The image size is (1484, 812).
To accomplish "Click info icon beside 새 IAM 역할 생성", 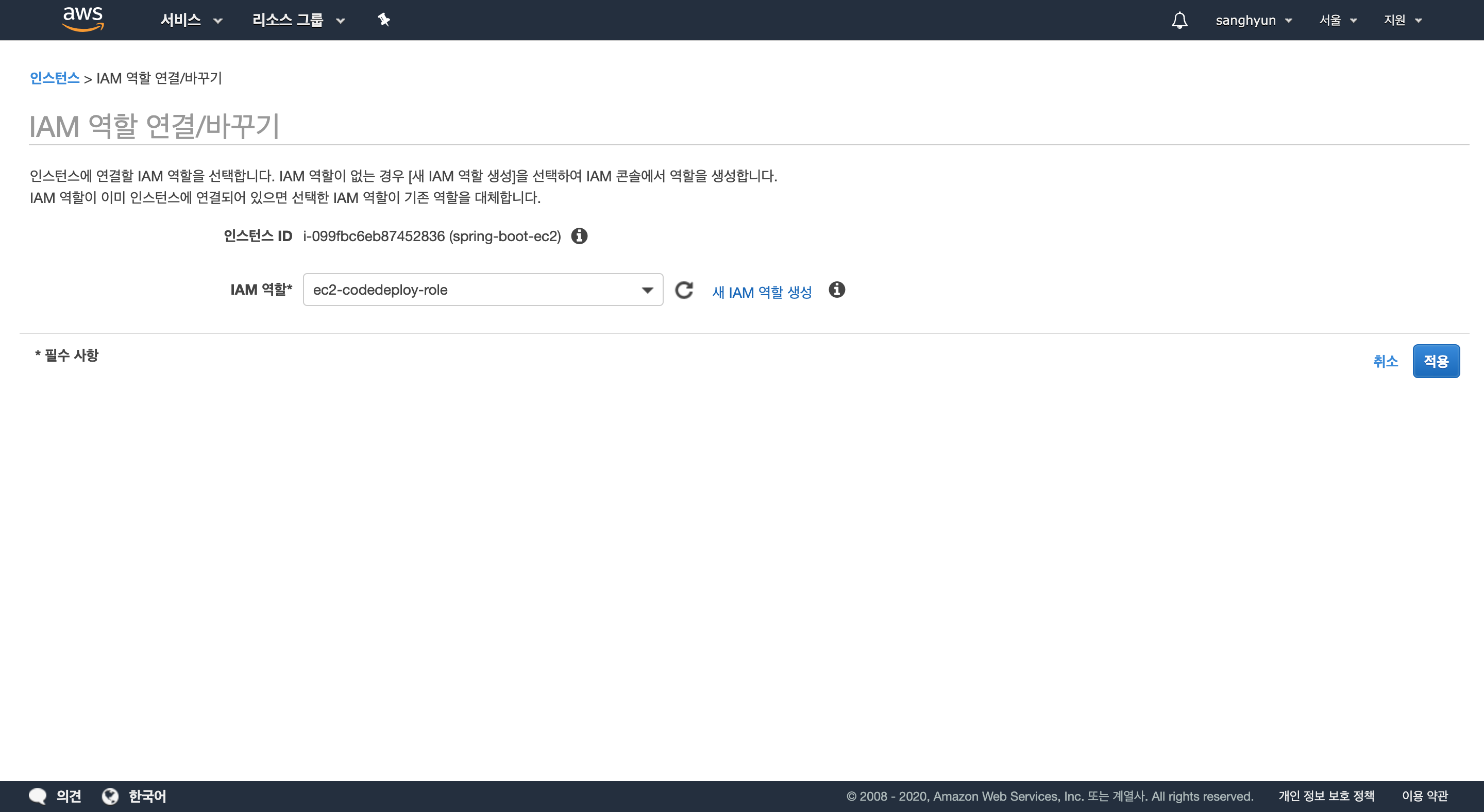I will click(836, 290).
